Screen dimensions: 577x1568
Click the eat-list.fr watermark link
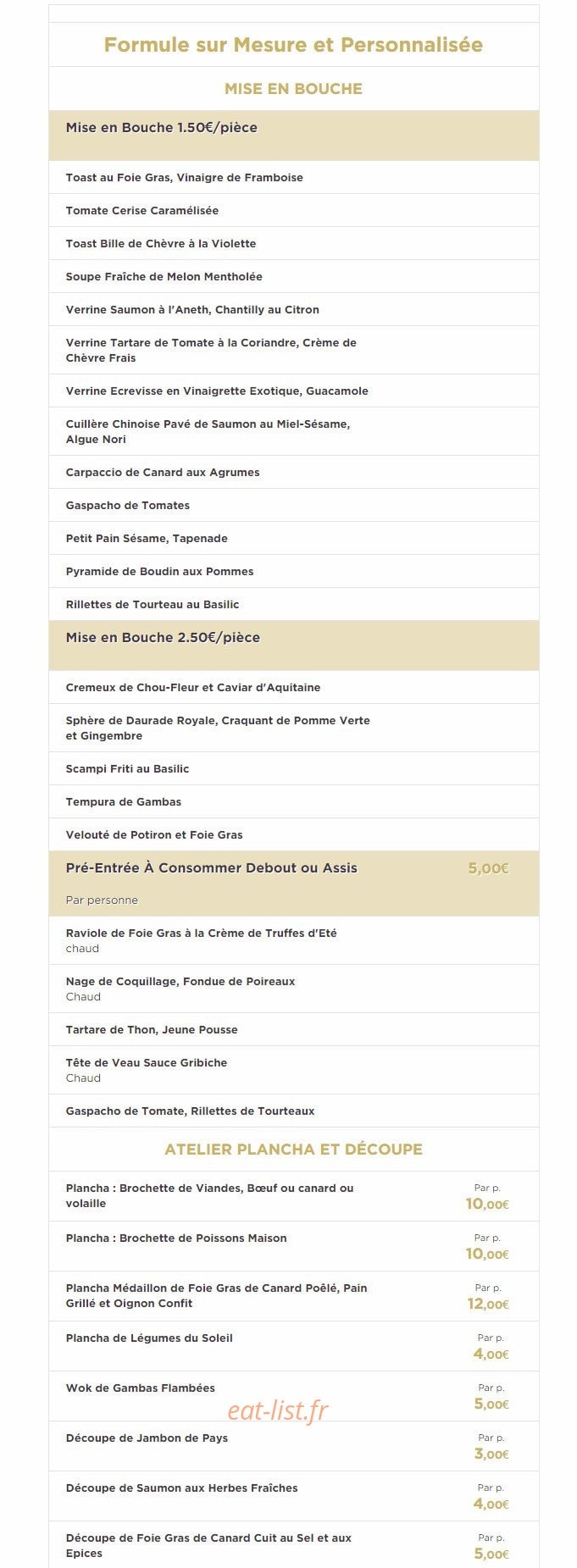pos(278,1410)
